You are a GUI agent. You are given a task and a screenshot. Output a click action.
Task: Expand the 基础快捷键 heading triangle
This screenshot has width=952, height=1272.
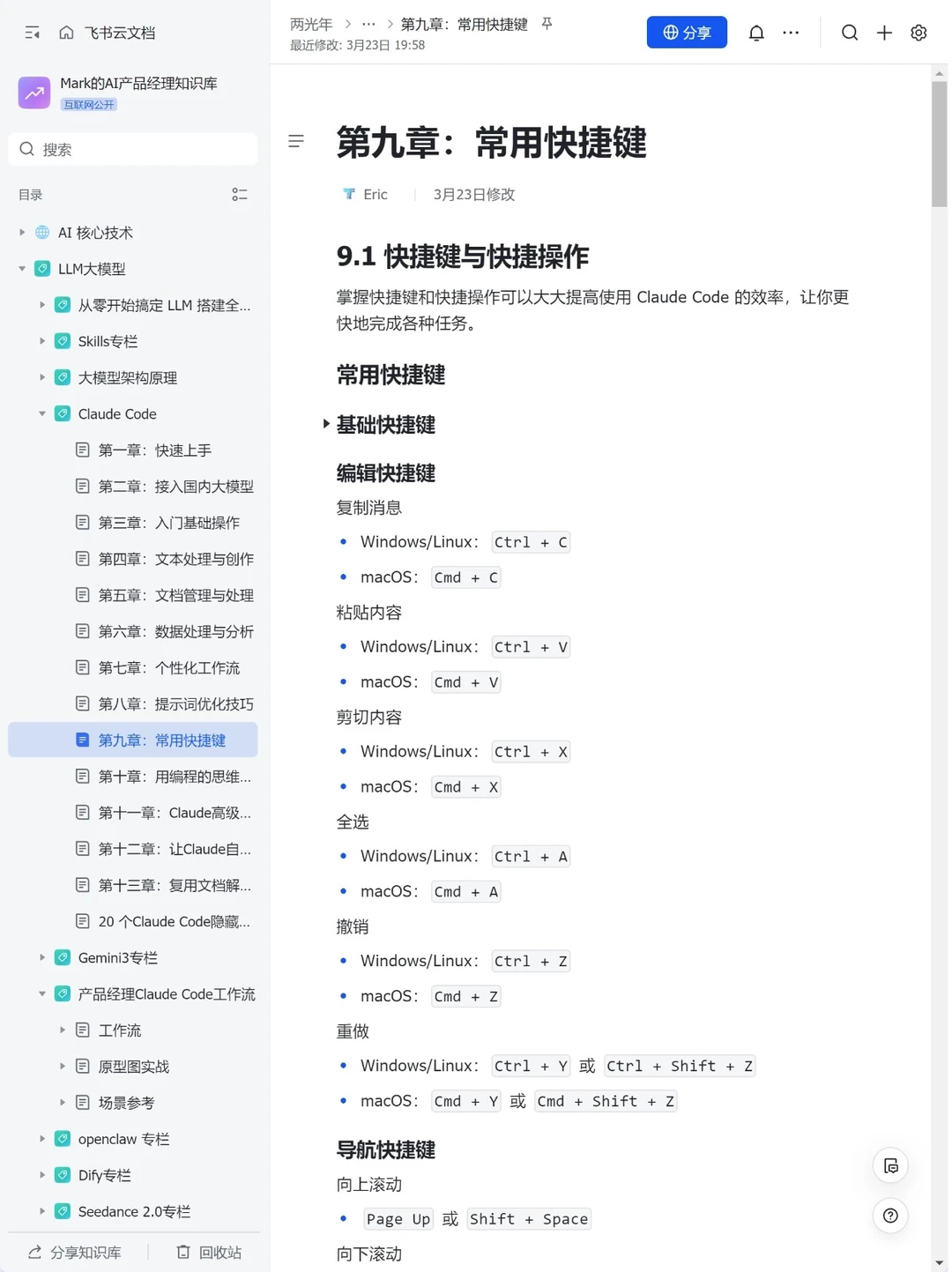[x=326, y=424]
